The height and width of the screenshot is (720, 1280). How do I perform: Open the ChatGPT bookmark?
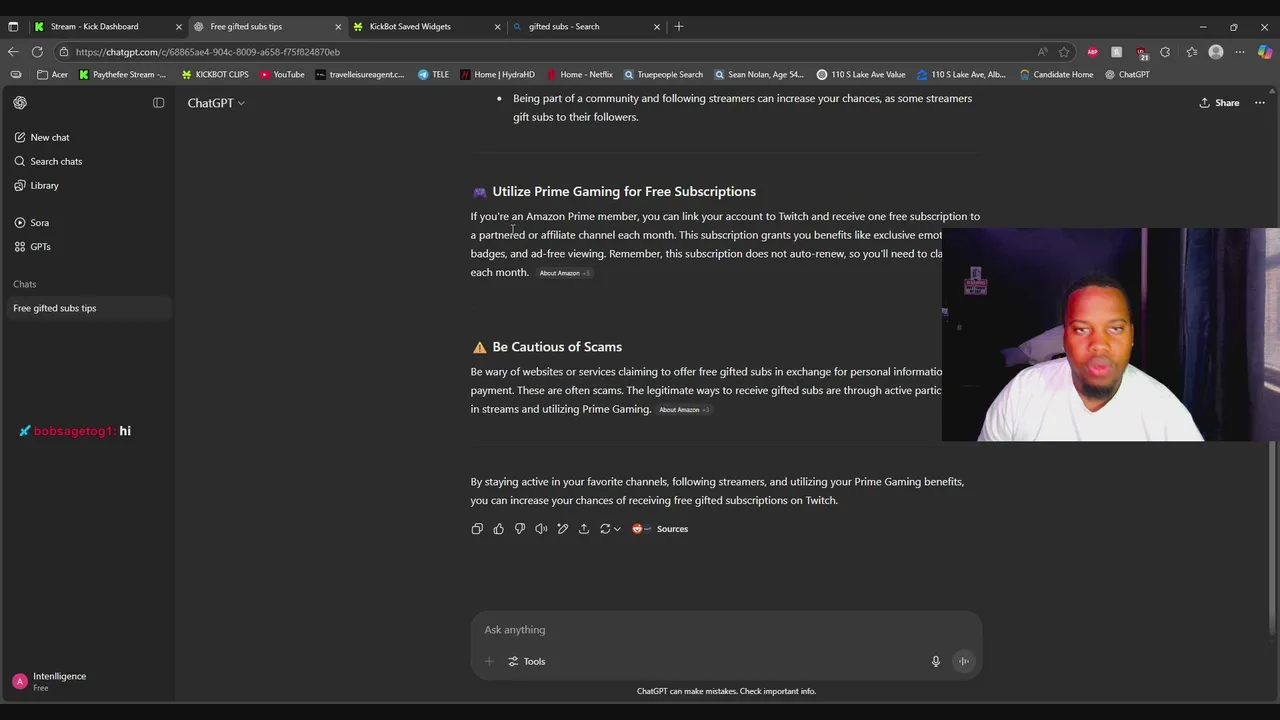(x=1127, y=75)
